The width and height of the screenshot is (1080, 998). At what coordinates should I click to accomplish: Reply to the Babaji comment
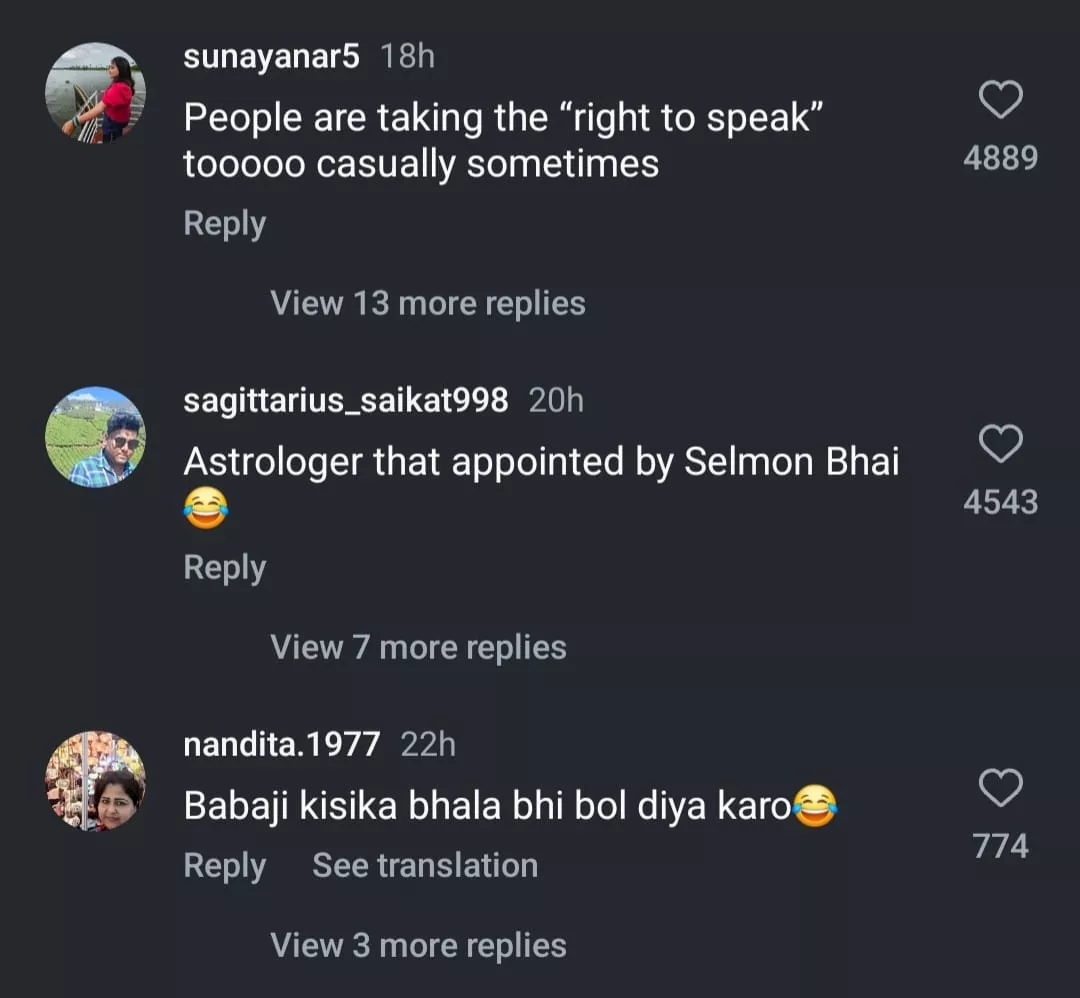tap(224, 866)
